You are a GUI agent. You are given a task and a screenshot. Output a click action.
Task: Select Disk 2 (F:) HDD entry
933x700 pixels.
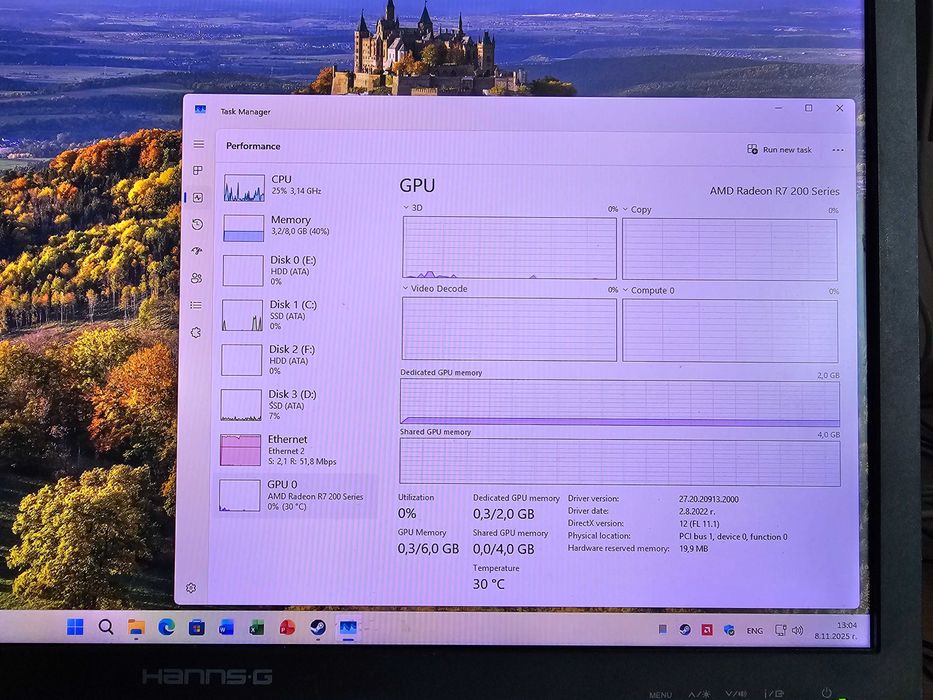(300, 360)
